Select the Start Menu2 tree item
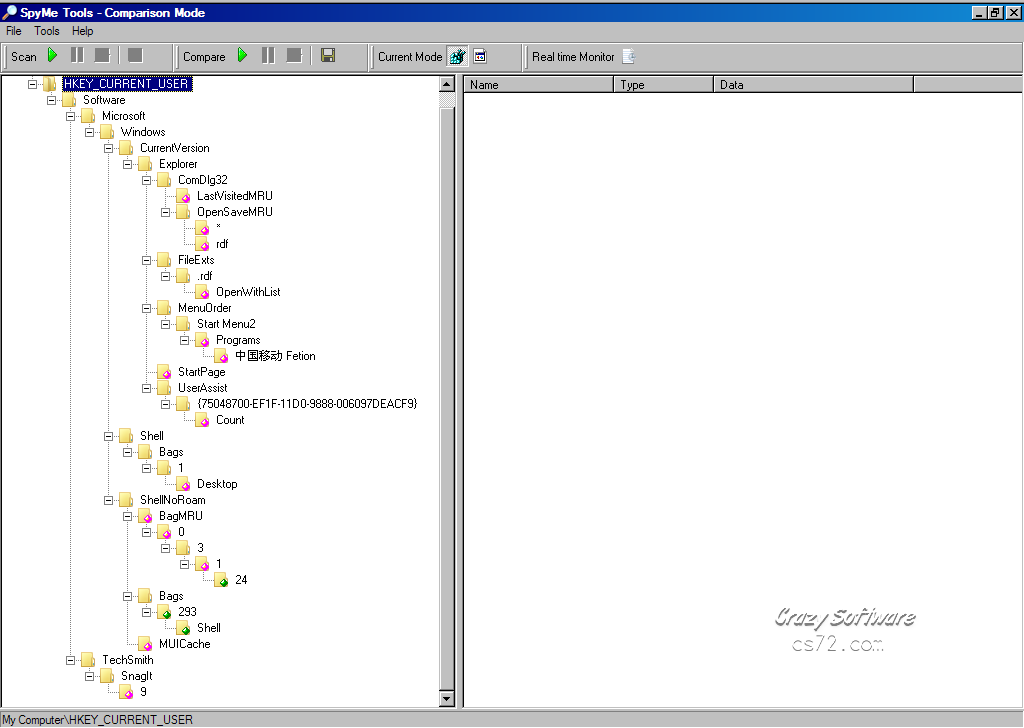Image resolution: width=1024 pixels, height=728 pixels. tap(226, 324)
